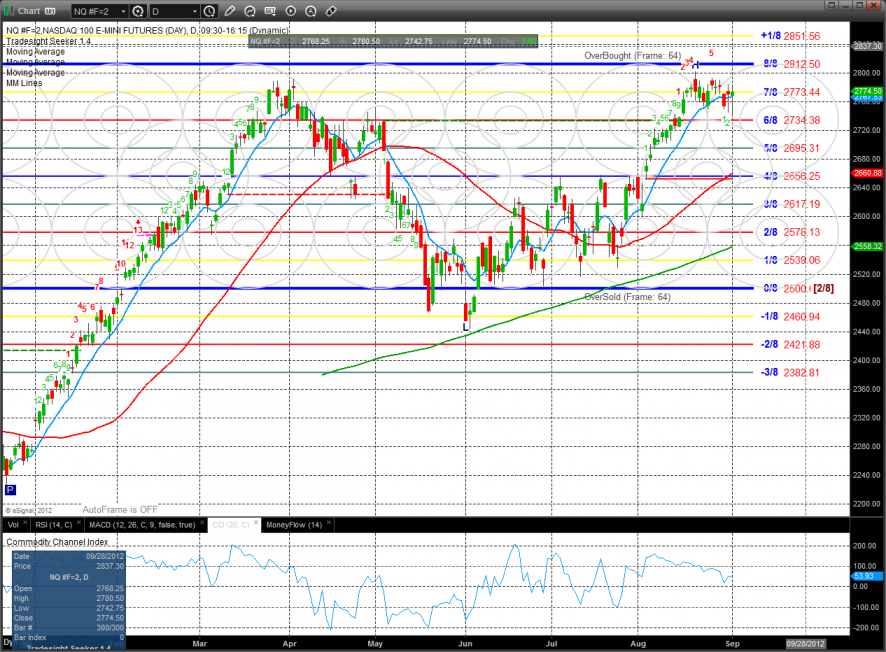Select the pencil drawing tool
Viewport: 886px width, 652px height.
(229, 11)
